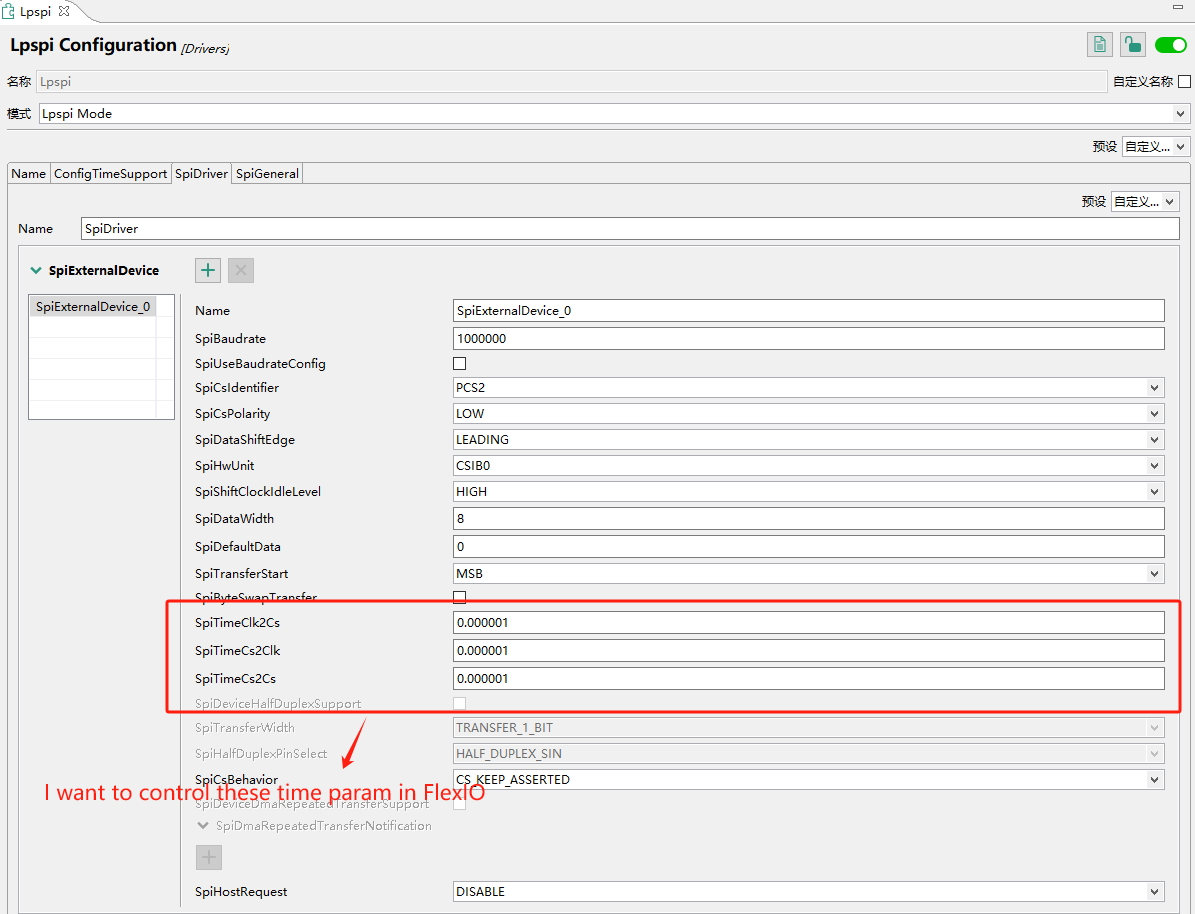Open the SpiCsBehavior dropdown
Viewport: 1195px width, 914px height.
pos(809,780)
